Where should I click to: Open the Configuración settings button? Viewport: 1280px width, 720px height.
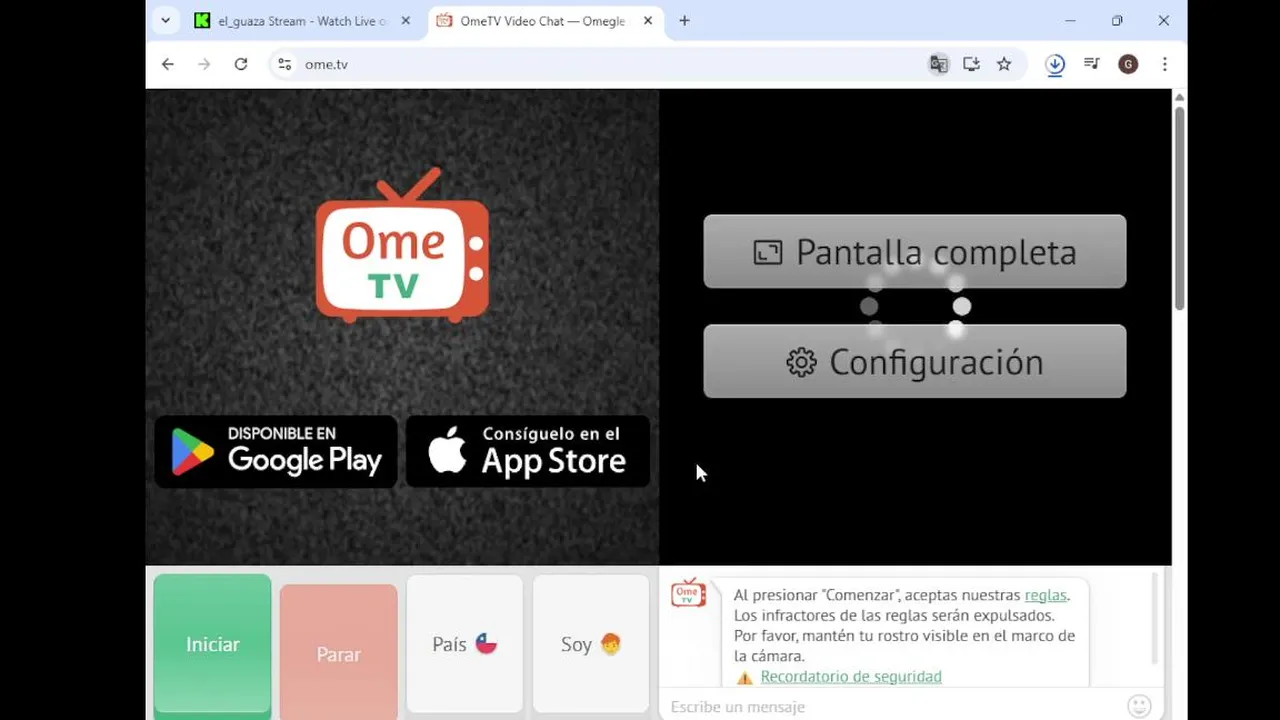point(915,362)
